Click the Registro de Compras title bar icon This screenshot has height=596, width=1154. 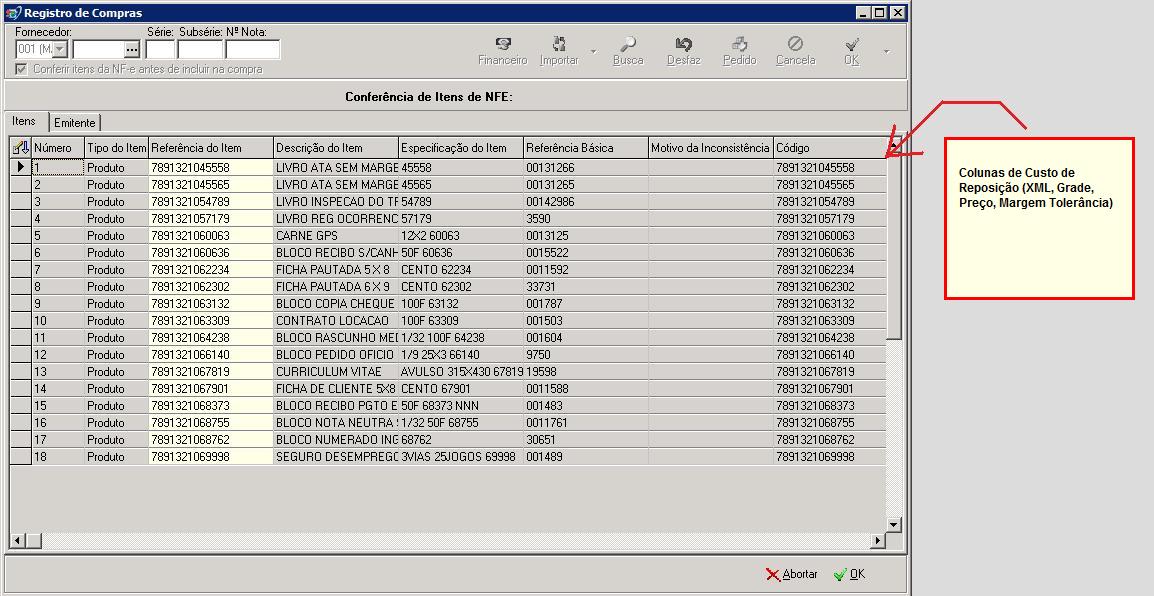pyautogui.click(x=13, y=13)
